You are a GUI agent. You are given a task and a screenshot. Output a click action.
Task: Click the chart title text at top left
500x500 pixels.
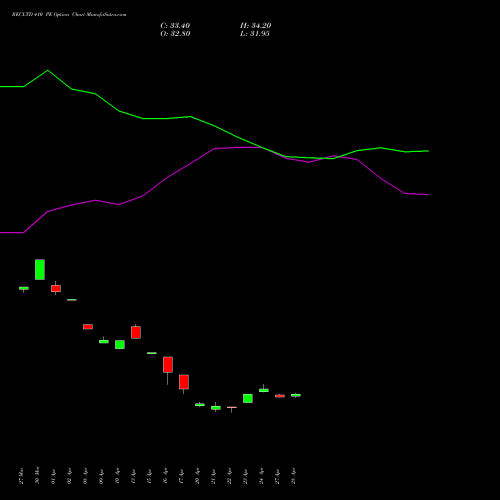tap(69, 15)
